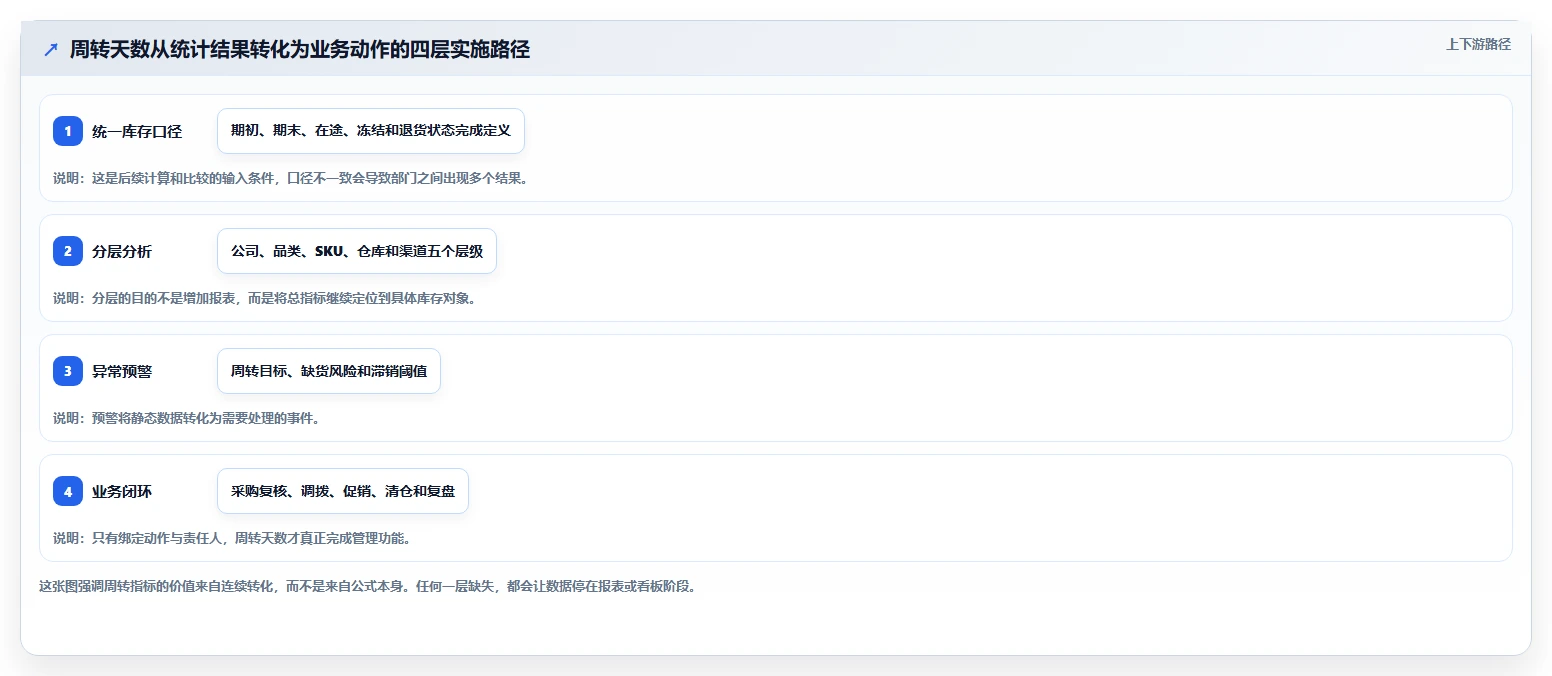The width and height of the screenshot is (1552, 676).
Task: Click the footer summary 这张图强调周转指标的价值
Action: [x=367, y=586]
